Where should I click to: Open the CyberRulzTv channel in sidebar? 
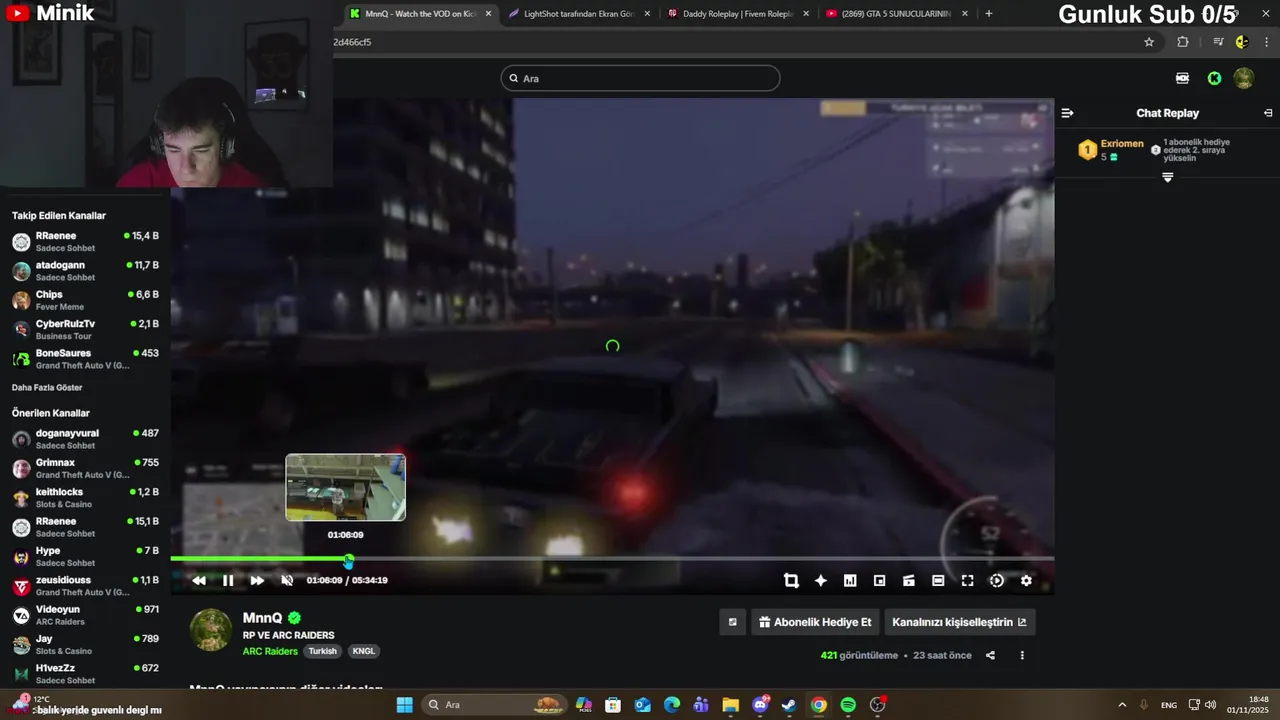(x=85, y=329)
